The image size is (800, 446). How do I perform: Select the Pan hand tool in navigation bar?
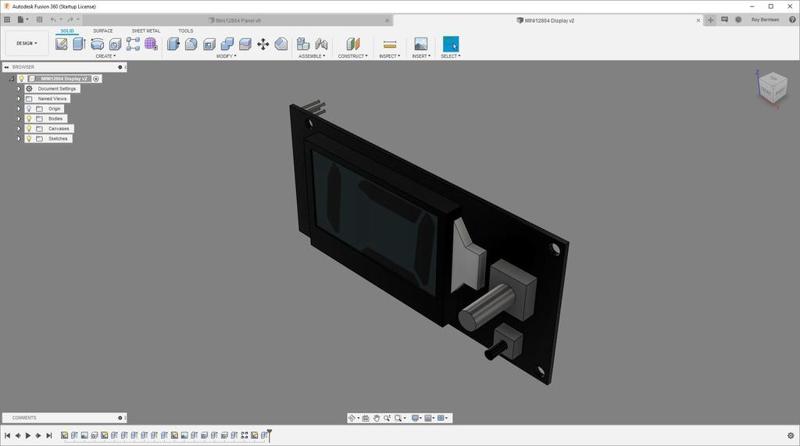pos(377,418)
